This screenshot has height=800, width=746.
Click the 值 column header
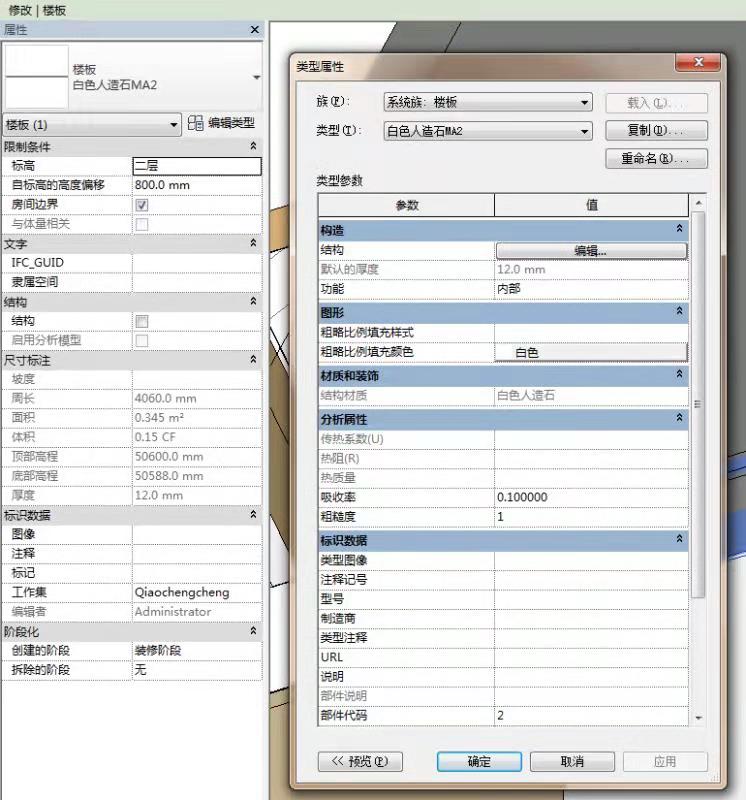tap(591, 205)
